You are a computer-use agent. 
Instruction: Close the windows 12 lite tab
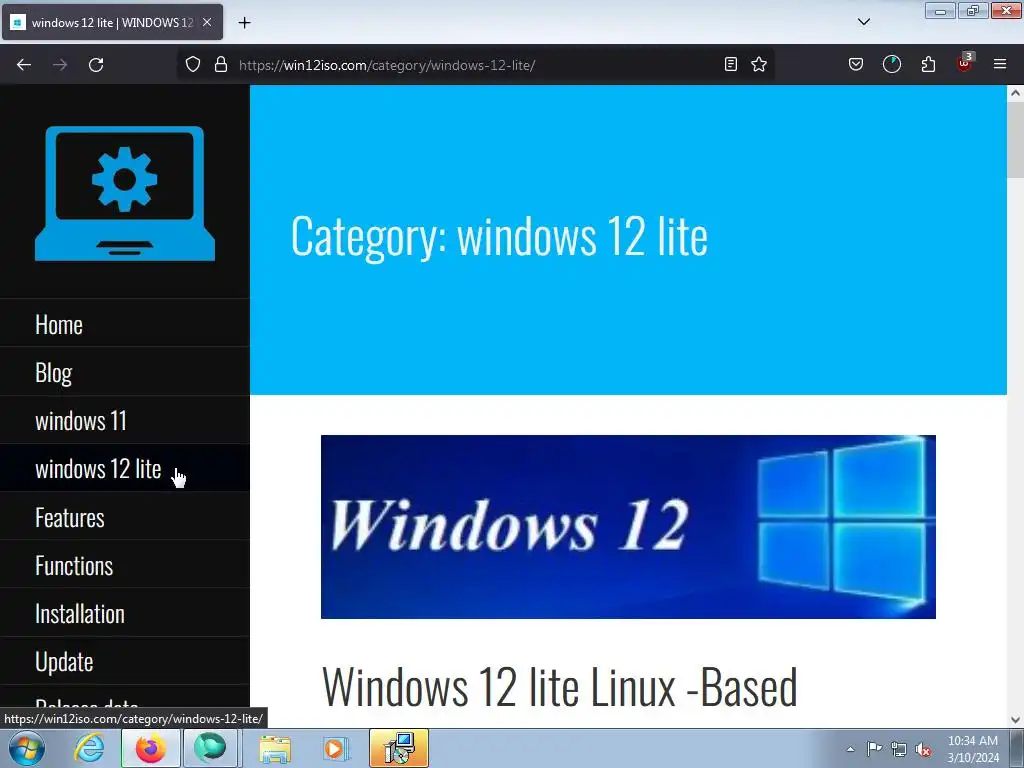[207, 22]
